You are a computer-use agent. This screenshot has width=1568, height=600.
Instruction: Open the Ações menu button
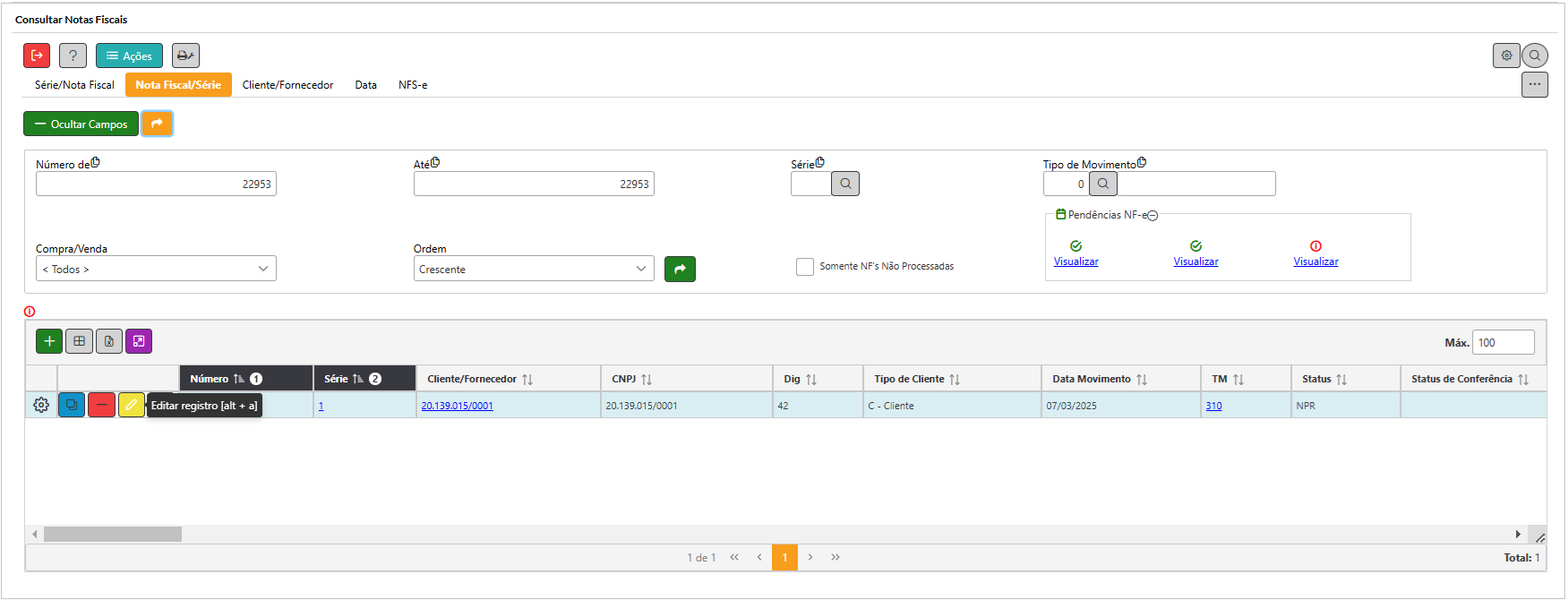129,56
